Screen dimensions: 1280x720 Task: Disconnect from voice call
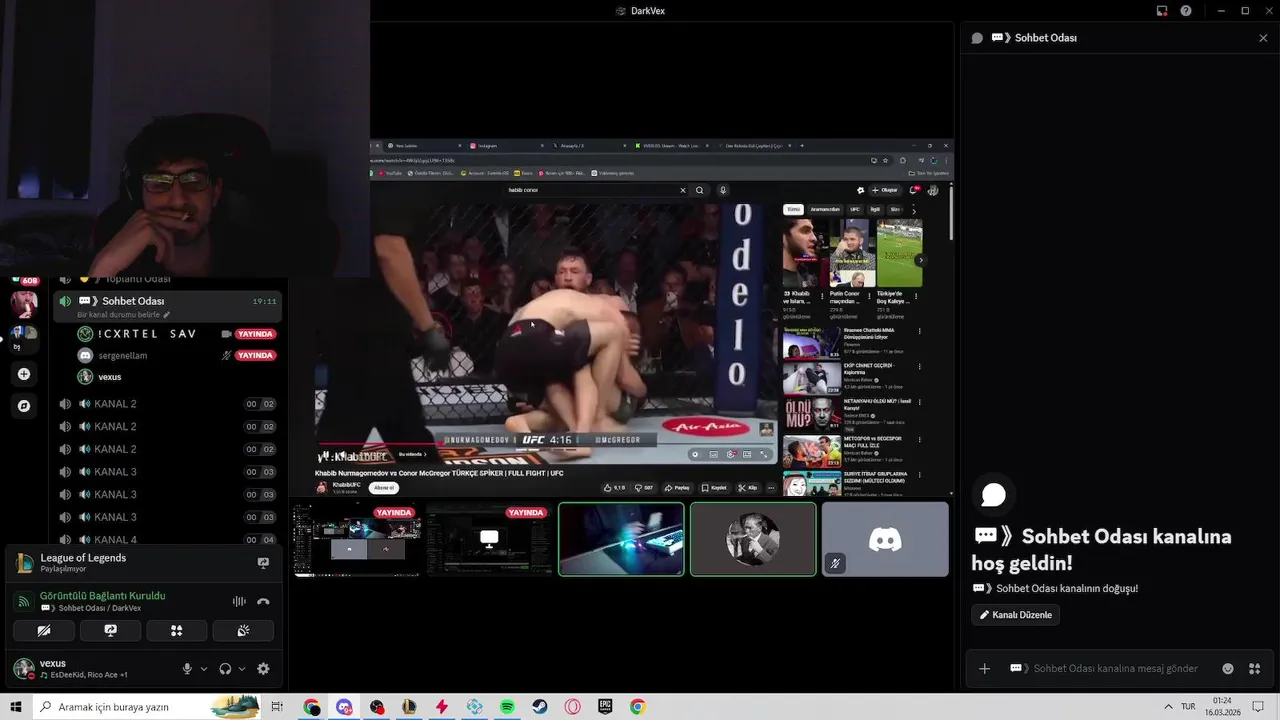click(x=263, y=601)
